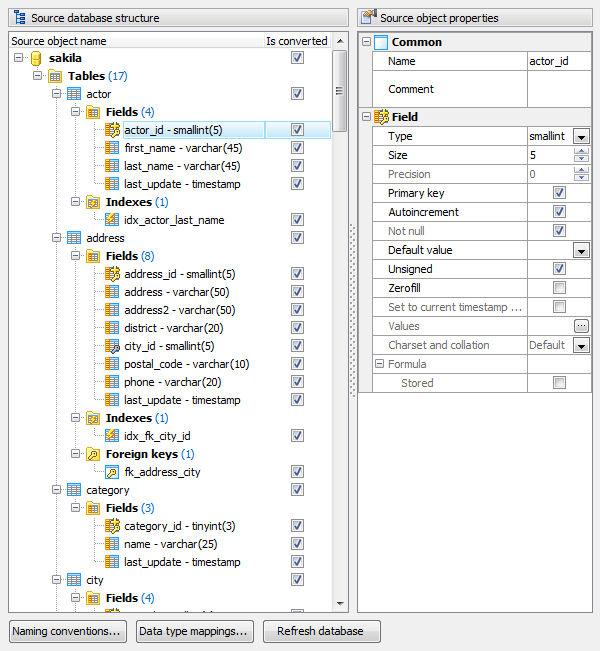This screenshot has width=600, height=651.
Task: Click the Foreign keys folder icon
Action: (x=93, y=454)
